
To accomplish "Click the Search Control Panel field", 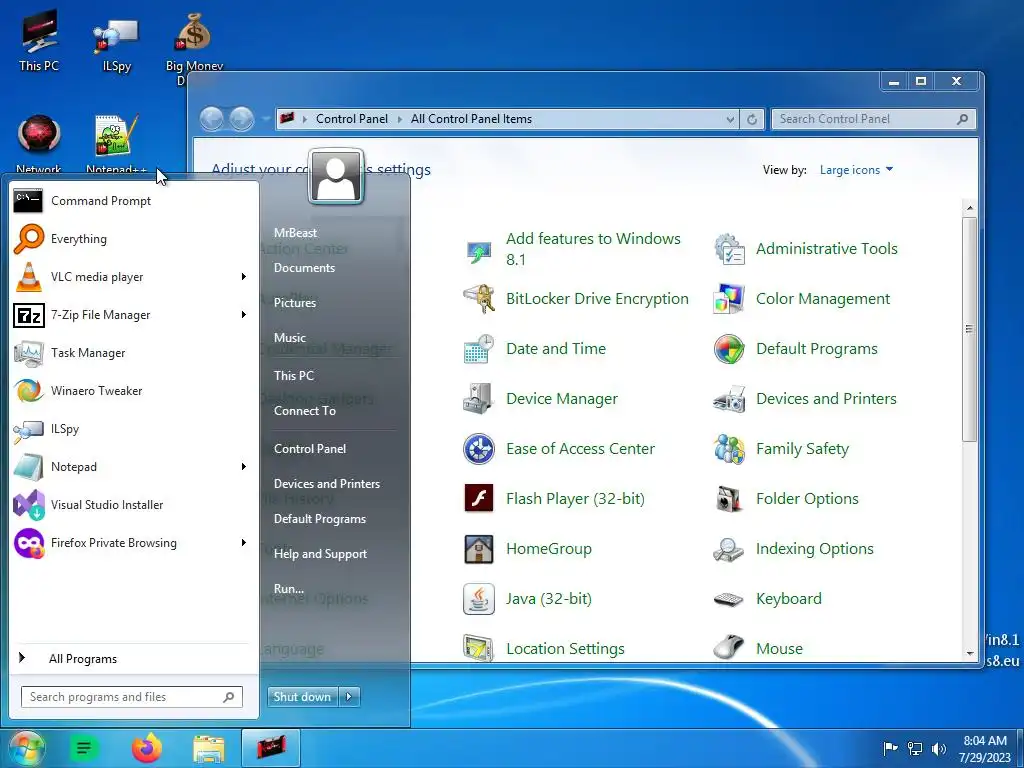I will [873, 119].
